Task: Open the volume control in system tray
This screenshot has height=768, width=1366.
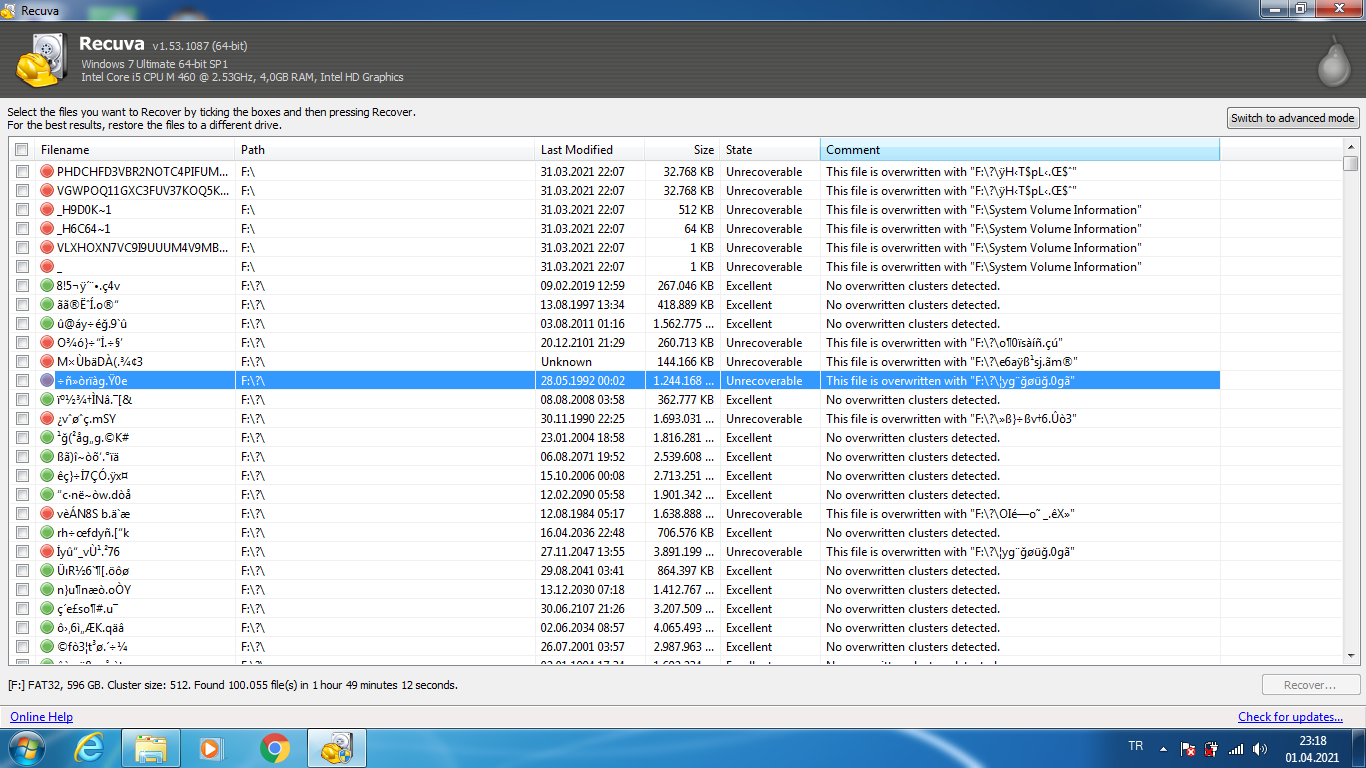Action: click(1260, 748)
